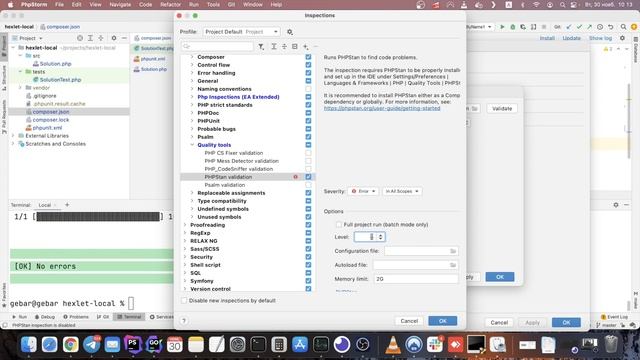Screen dimensions: 640x360
Task: Open the Navigate menu
Action: pos(120,4)
